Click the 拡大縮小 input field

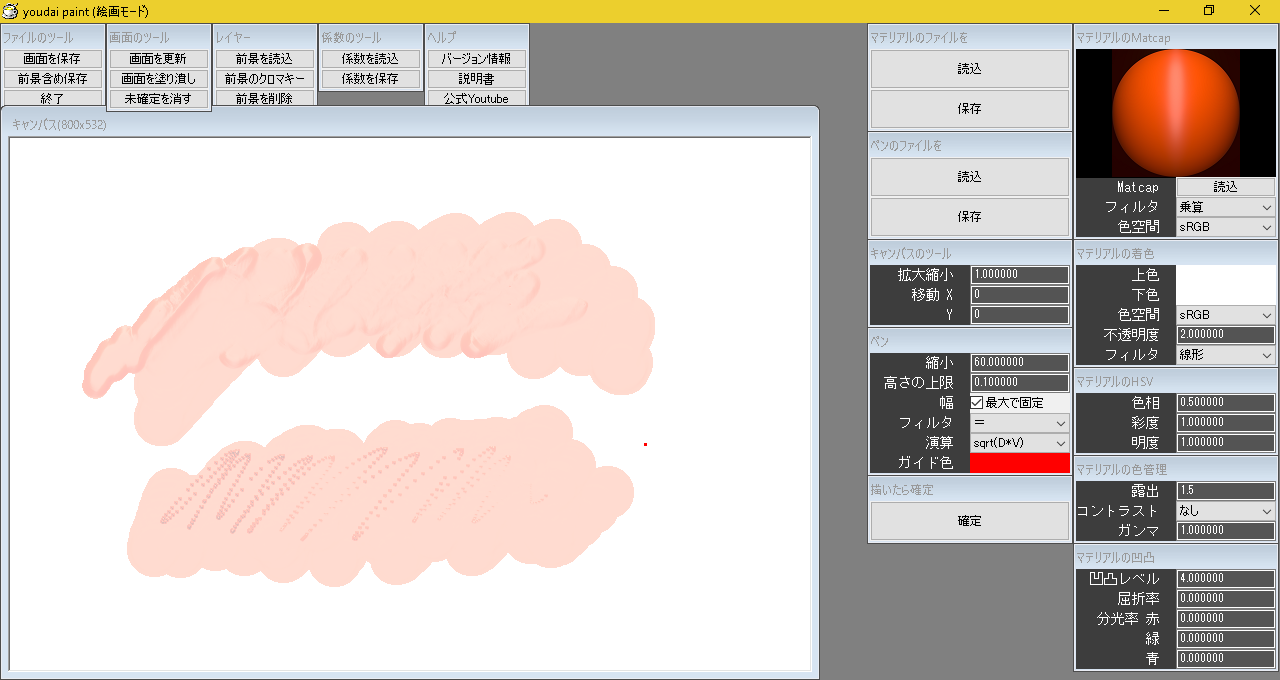pos(1019,275)
